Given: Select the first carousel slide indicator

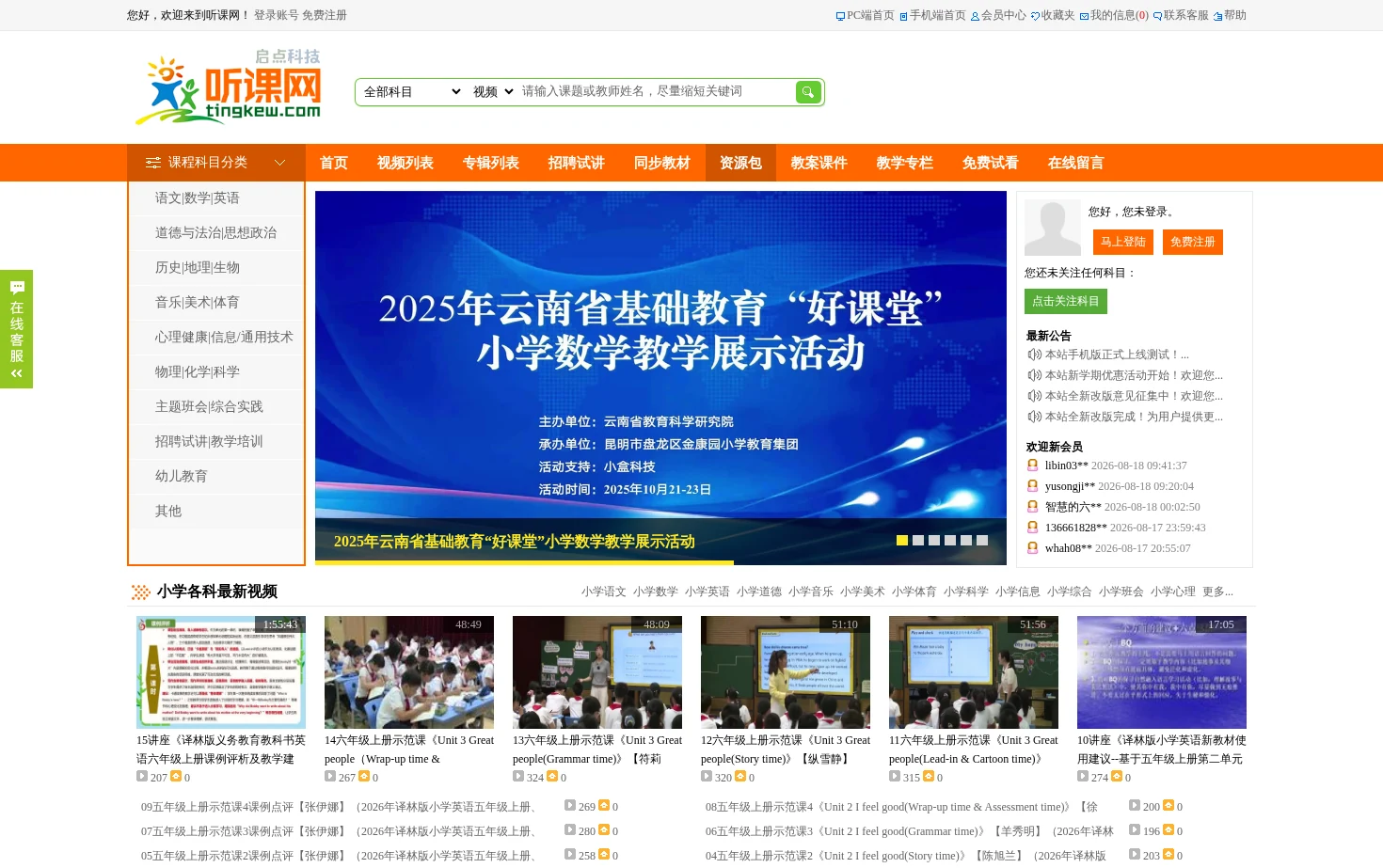Looking at the screenshot, I should click(902, 541).
